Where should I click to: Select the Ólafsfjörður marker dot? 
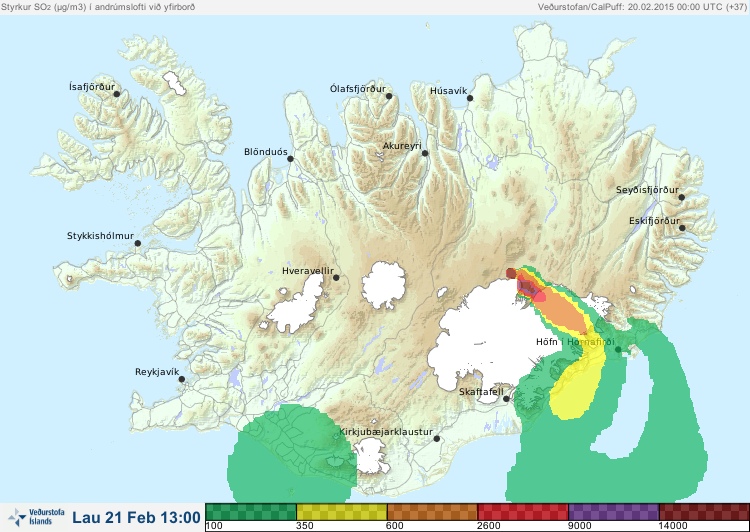(389, 96)
